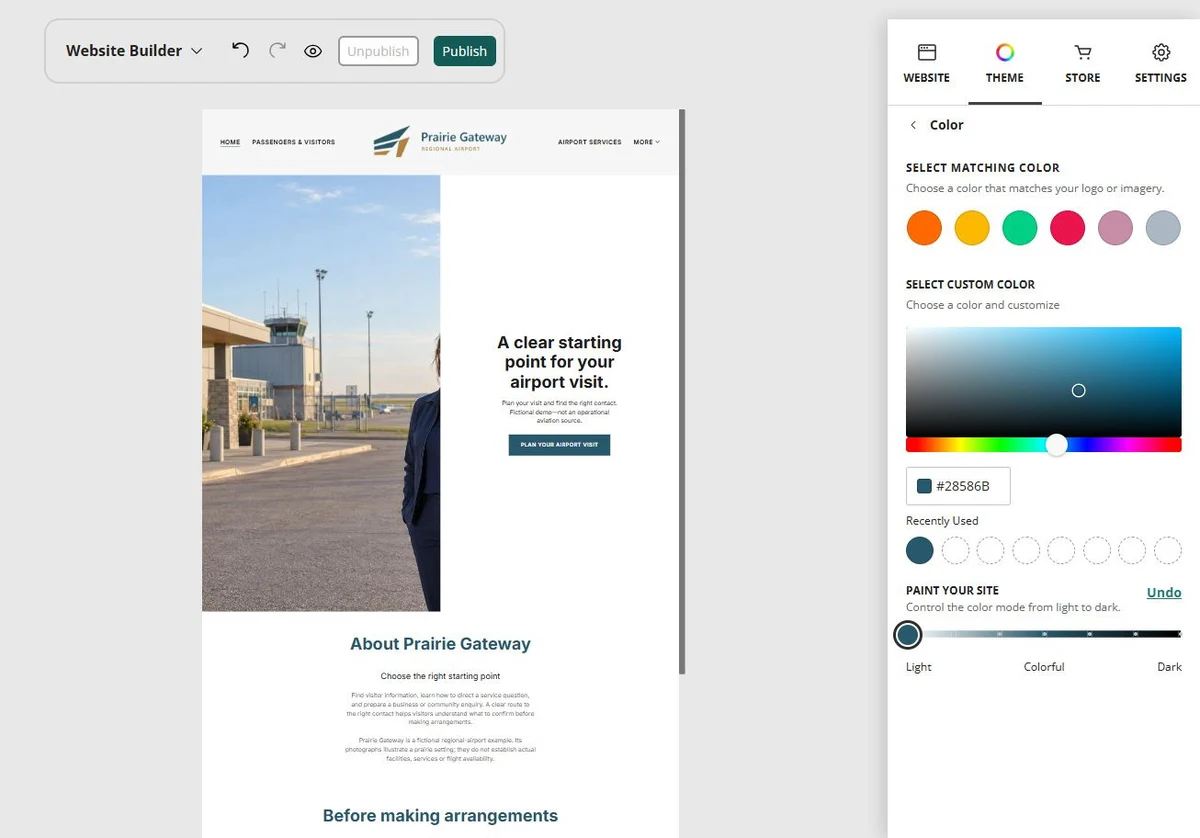Click the undo arrow icon in toolbar
1200x838 pixels.
240,50
